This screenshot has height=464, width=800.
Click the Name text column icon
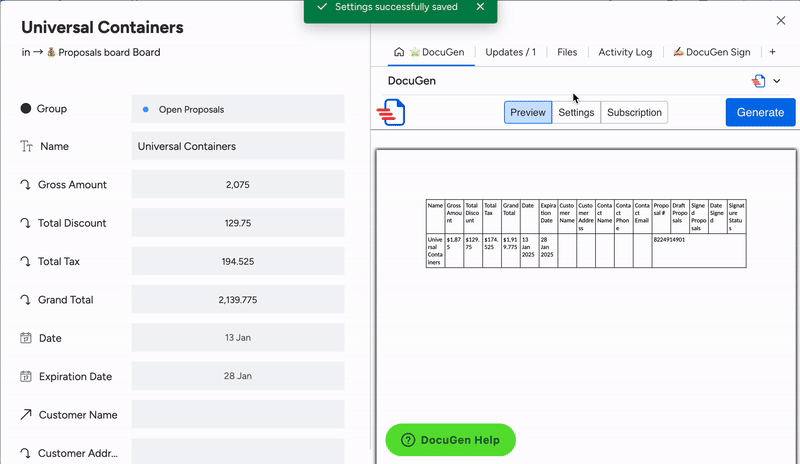[26, 146]
